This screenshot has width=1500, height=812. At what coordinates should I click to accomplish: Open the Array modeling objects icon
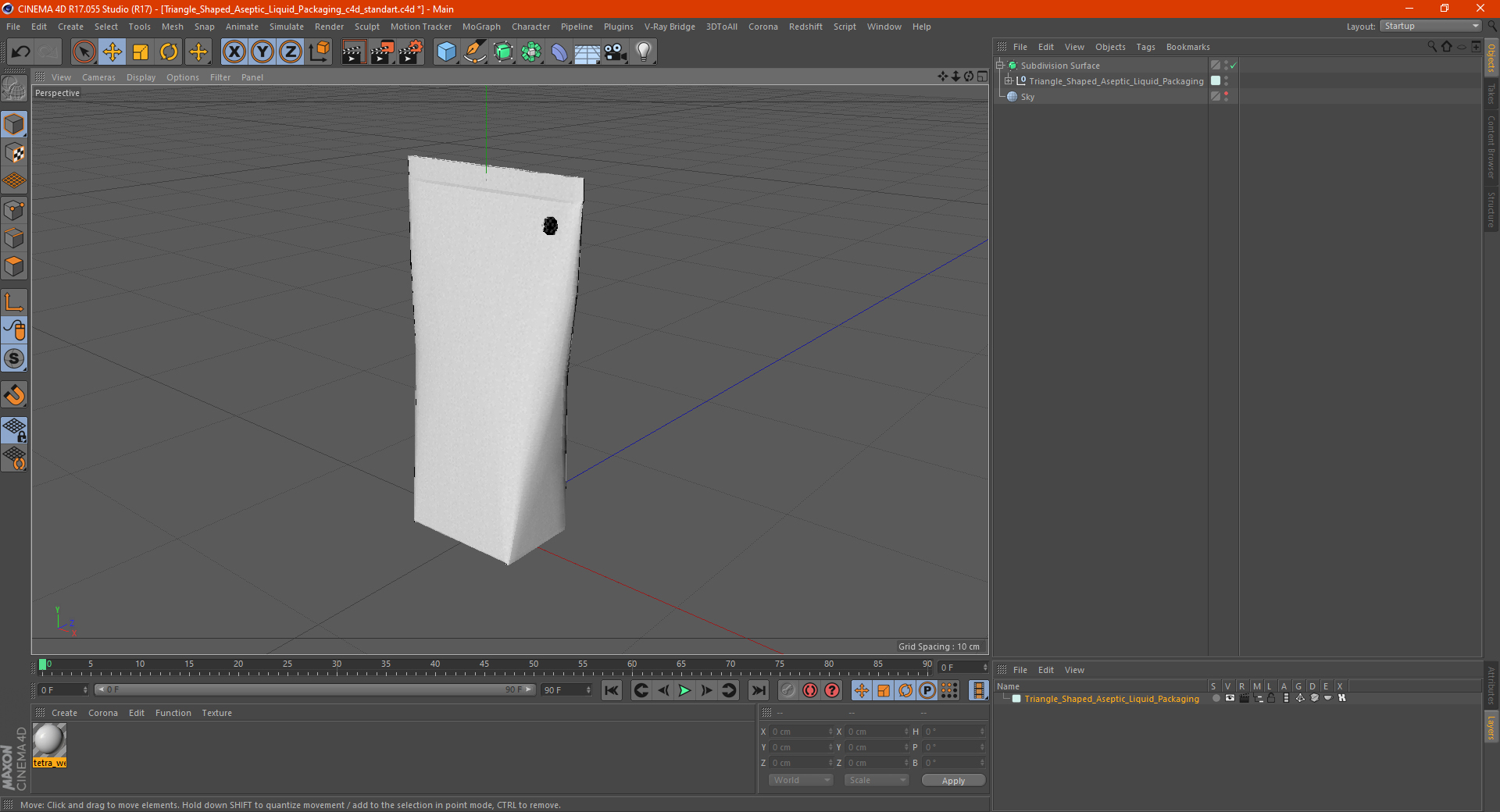531,52
